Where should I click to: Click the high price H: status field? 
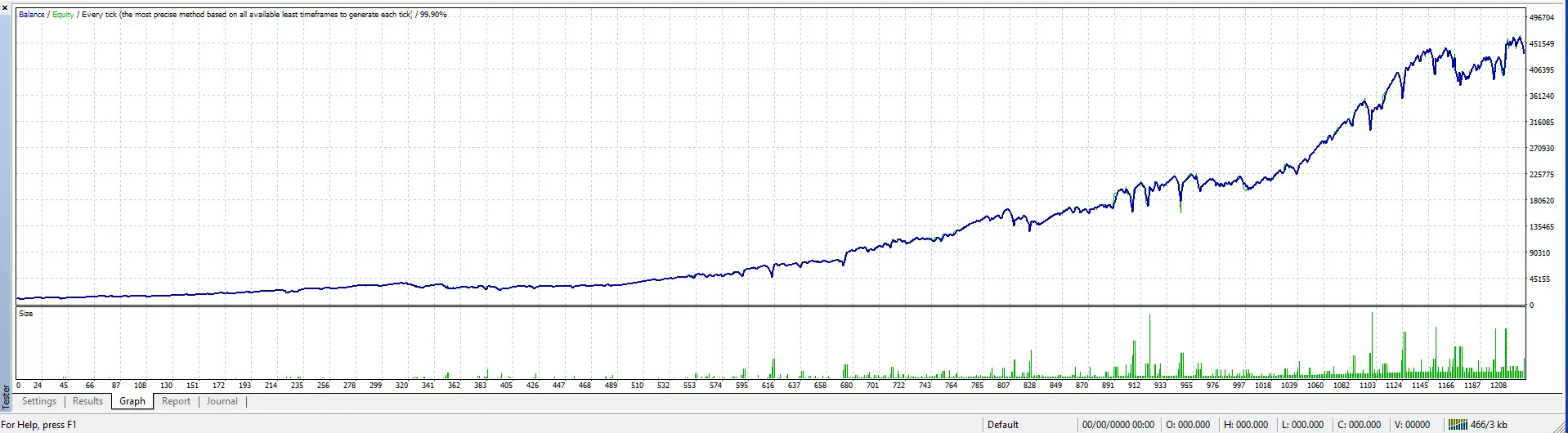(x=1245, y=425)
